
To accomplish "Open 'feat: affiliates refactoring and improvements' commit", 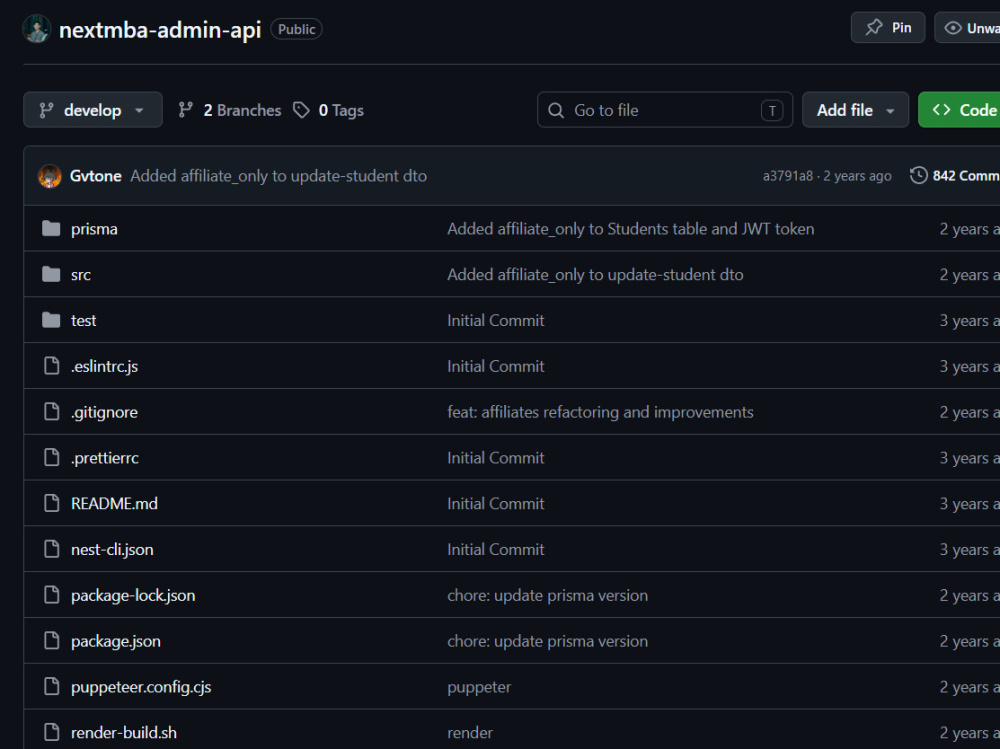I will point(600,412).
